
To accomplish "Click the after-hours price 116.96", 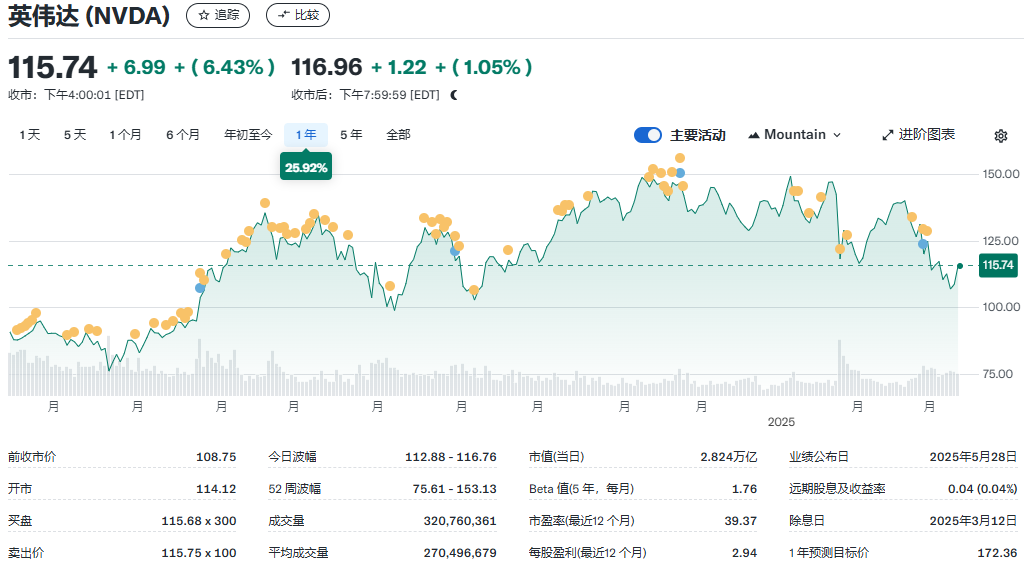I will 326,67.
